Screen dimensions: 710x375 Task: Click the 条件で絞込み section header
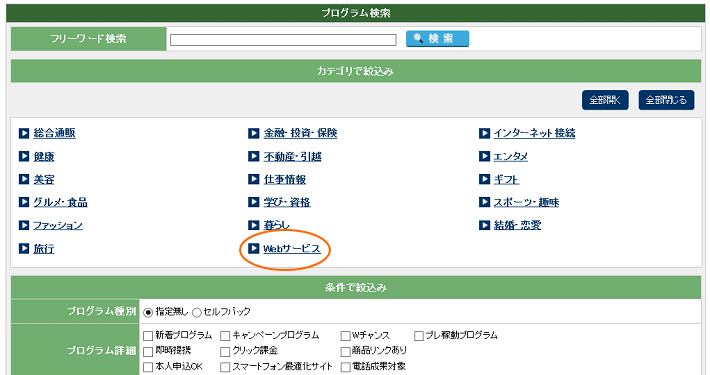coord(355,288)
